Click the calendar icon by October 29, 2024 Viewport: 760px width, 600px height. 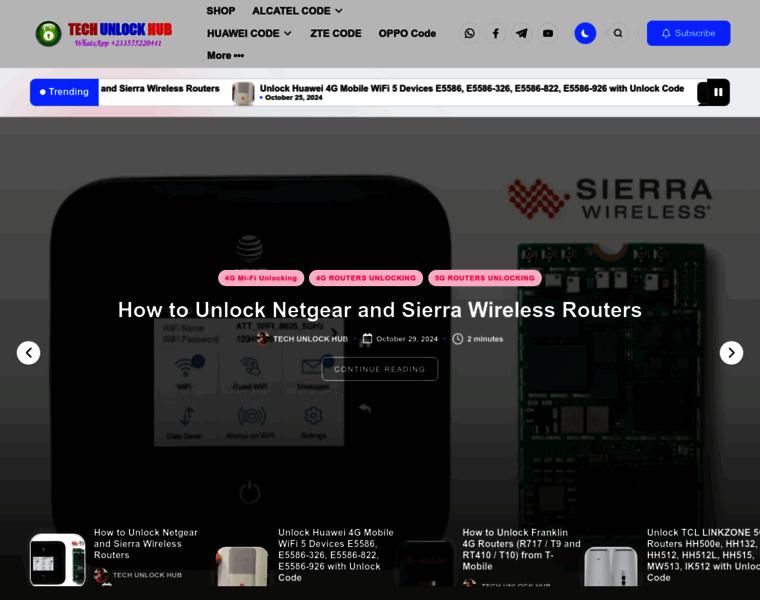coord(367,338)
